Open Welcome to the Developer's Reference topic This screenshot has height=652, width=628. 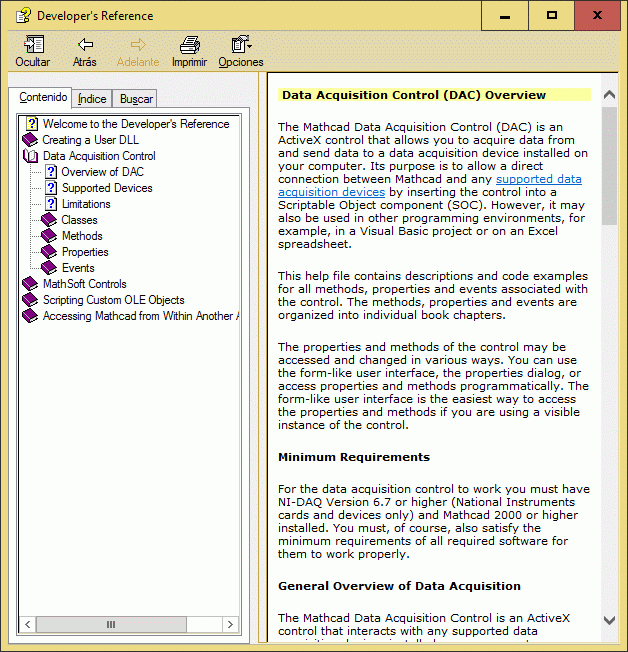point(136,124)
